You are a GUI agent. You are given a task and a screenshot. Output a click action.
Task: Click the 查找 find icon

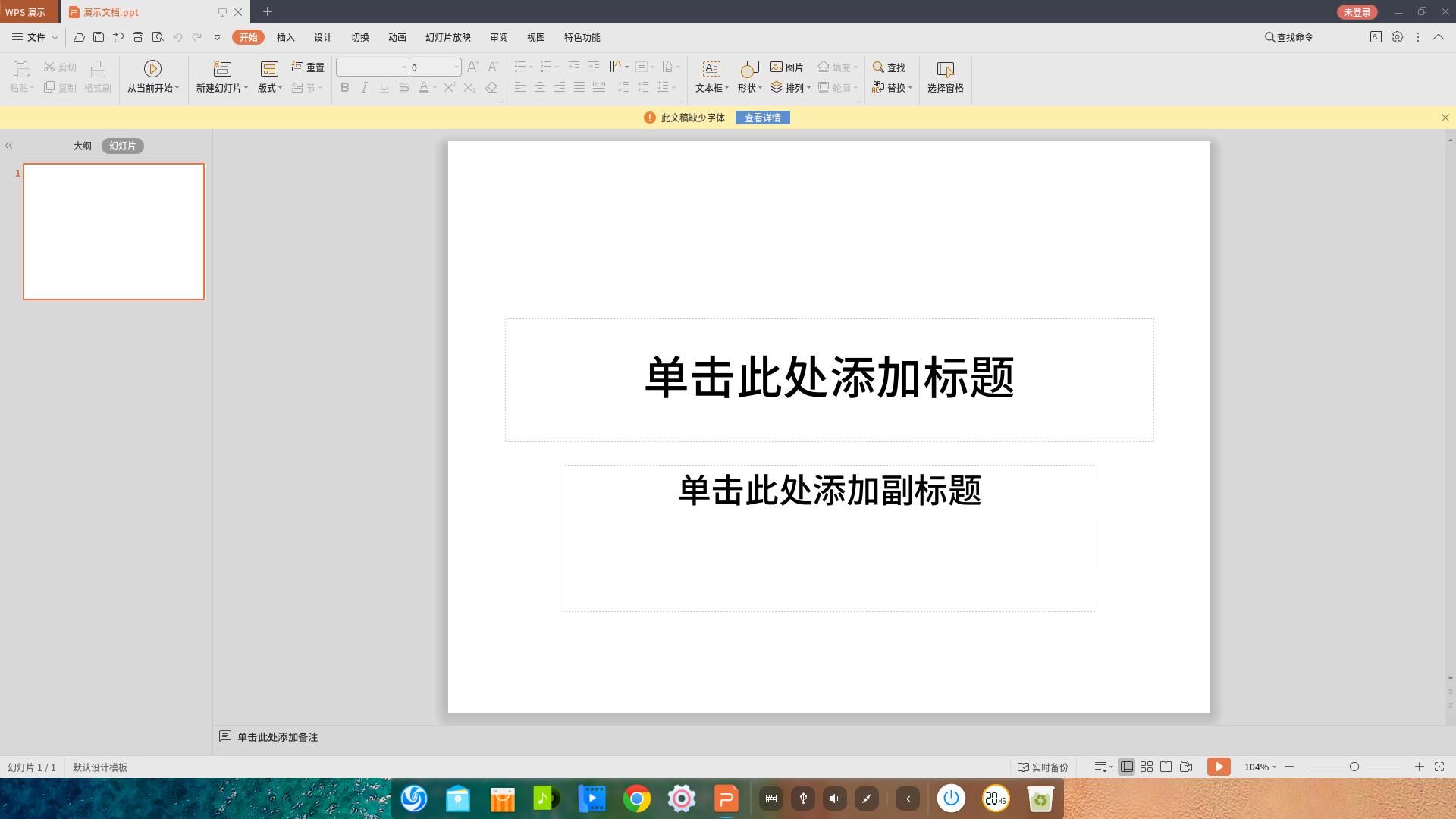891,67
